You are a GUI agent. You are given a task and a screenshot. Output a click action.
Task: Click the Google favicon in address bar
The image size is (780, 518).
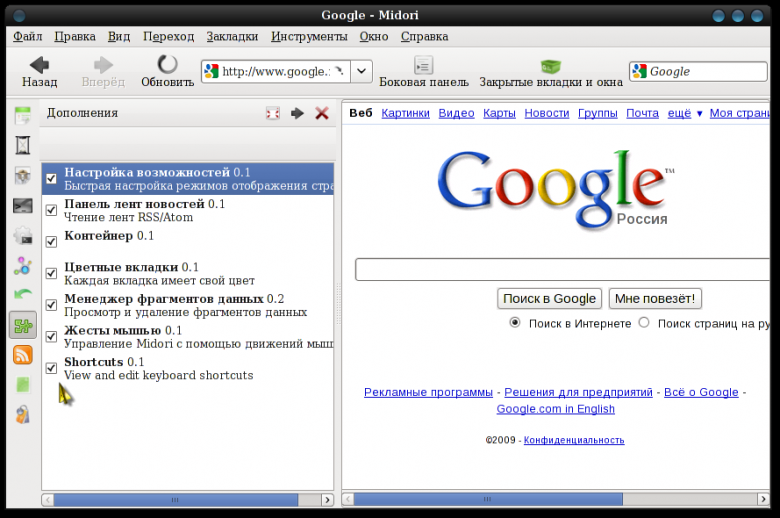click(211, 71)
